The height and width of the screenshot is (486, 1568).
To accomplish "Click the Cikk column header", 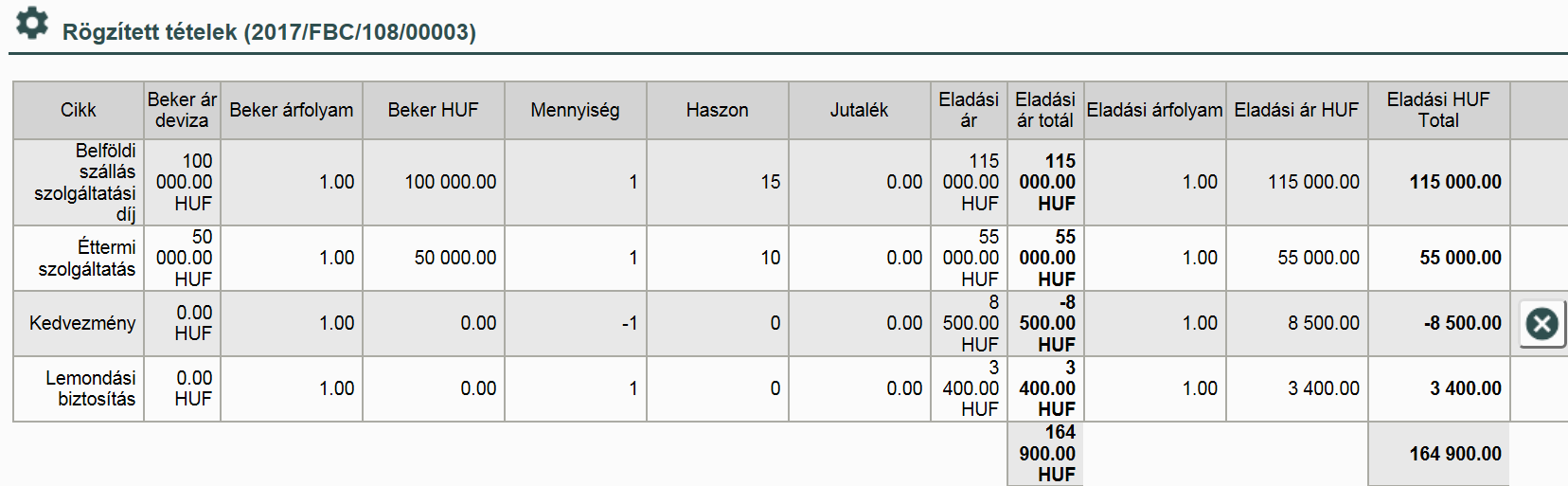I will click(x=79, y=111).
